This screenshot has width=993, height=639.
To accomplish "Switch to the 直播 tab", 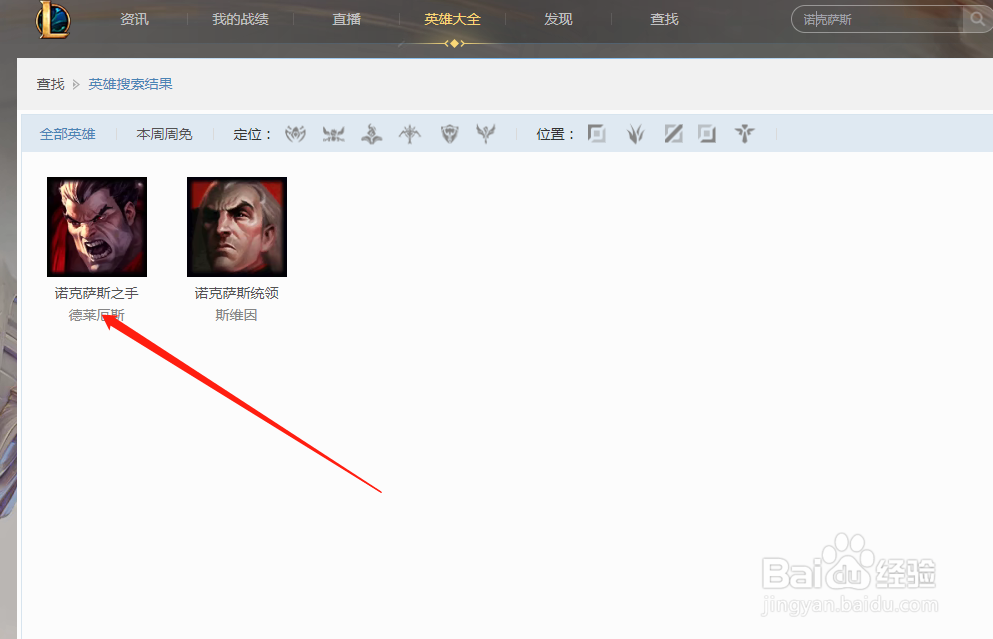I will coord(346,20).
